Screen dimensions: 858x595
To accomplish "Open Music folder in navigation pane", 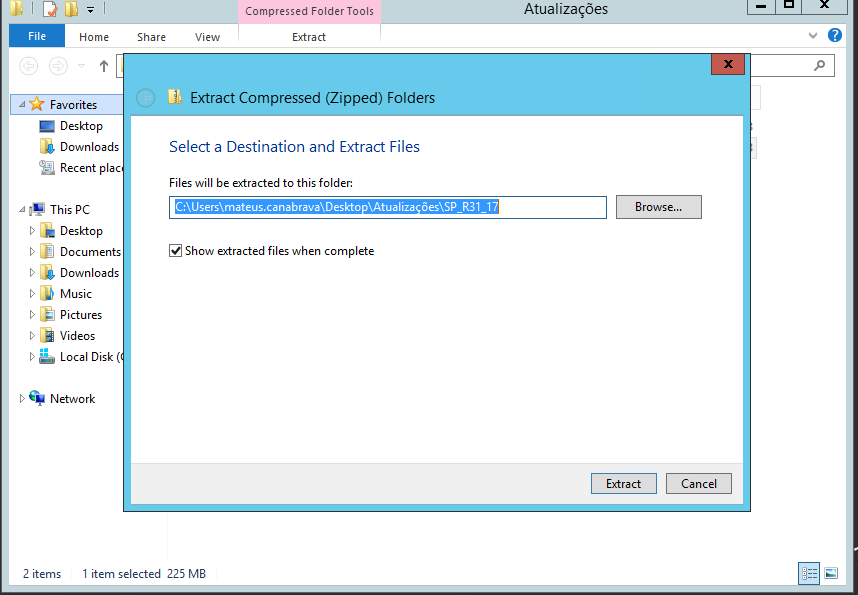I will pyautogui.click(x=76, y=294).
